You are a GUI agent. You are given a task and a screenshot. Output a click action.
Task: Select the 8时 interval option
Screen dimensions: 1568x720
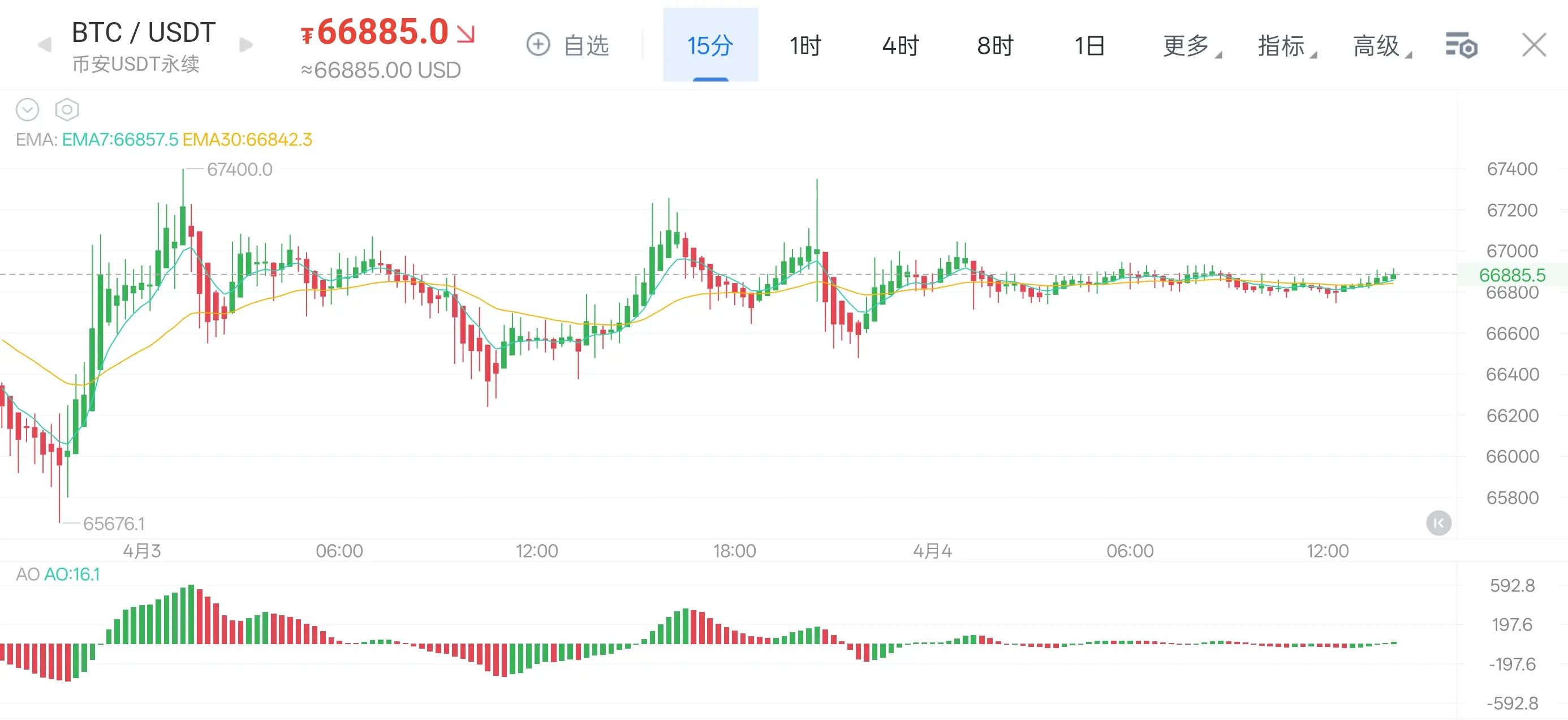click(x=995, y=46)
